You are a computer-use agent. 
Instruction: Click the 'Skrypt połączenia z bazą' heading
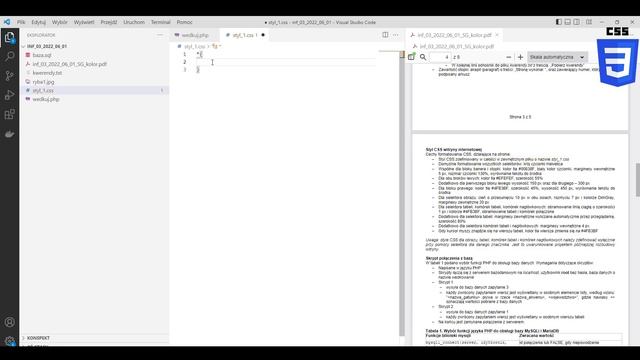[x=449, y=258]
